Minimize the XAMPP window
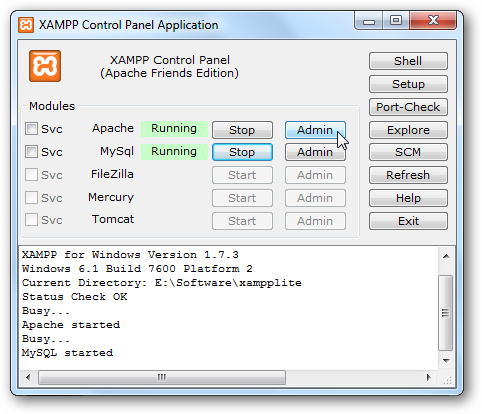Image resolution: width=482 pixels, height=414 pixels. pos(369,21)
